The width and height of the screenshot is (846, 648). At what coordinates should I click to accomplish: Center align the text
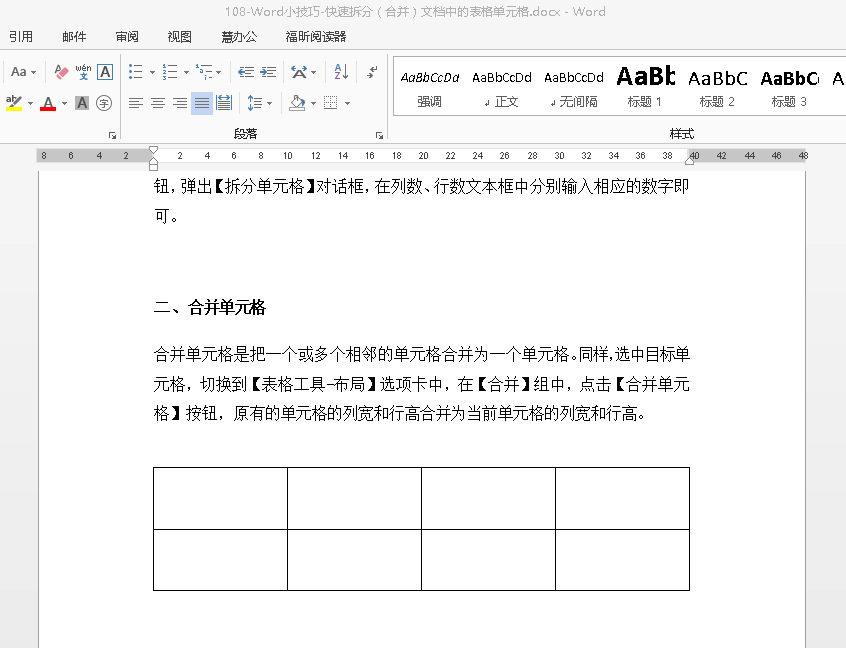(x=158, y=103)
